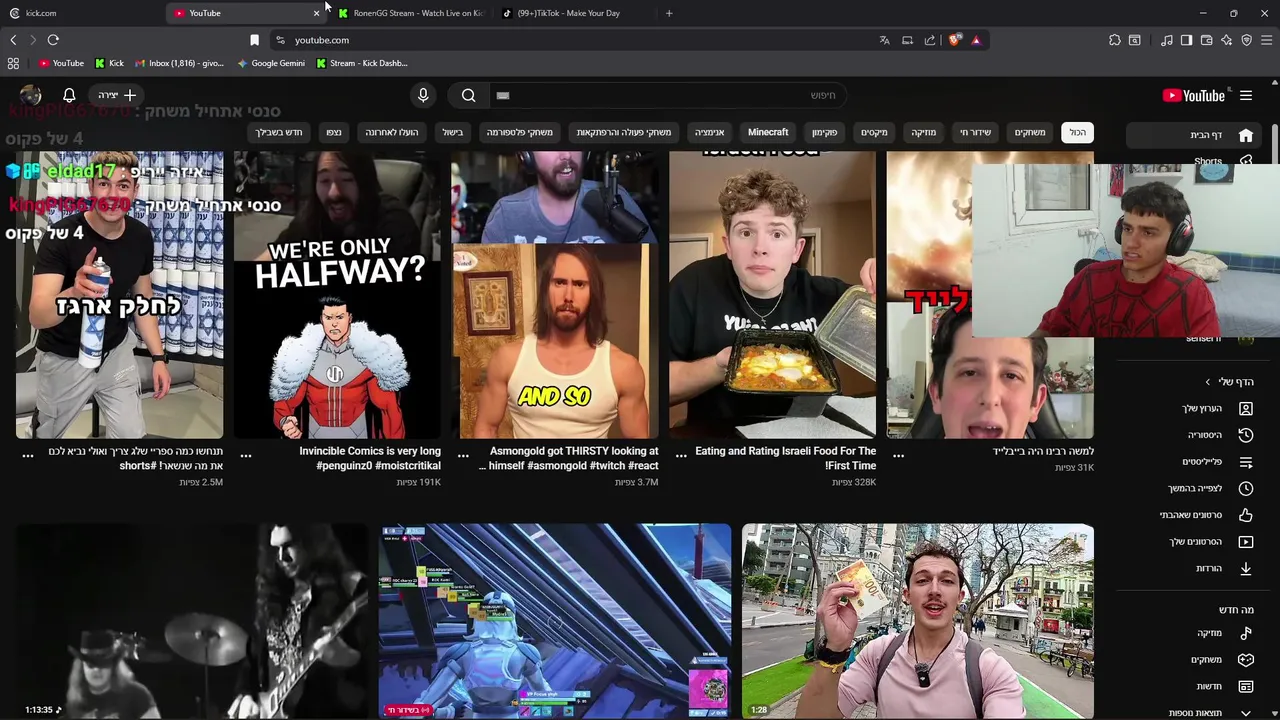This screenshot has width=1280, height=720.
Task: Open YouTube notifications bell
Action: [x=69, y=95]
